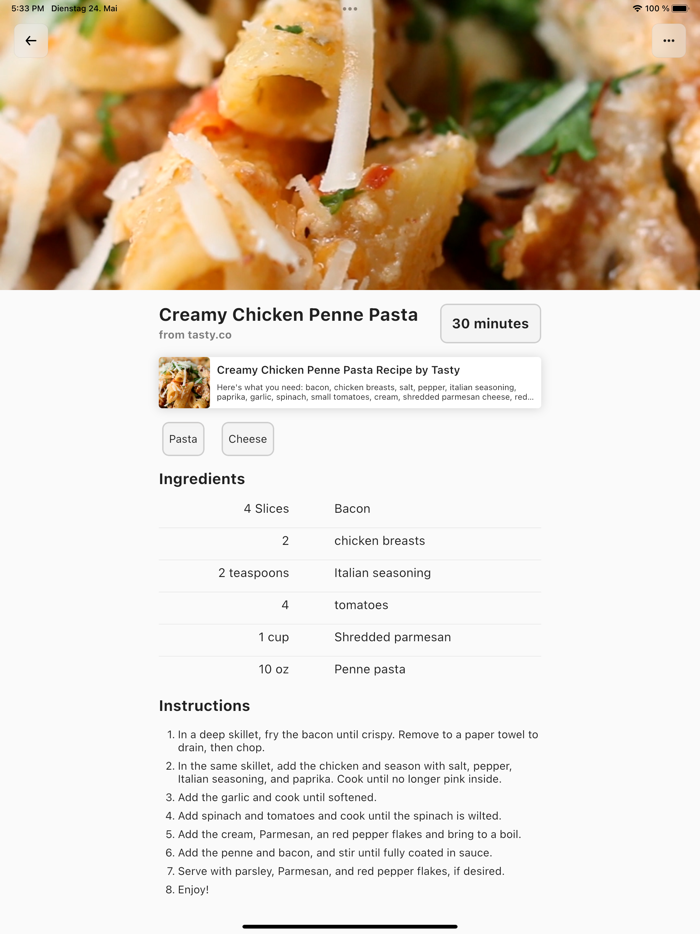Screen dimensions: 700x934
Task: Tap the battery indicator icon
Action: pyautogui.click(x=680, y=8)
